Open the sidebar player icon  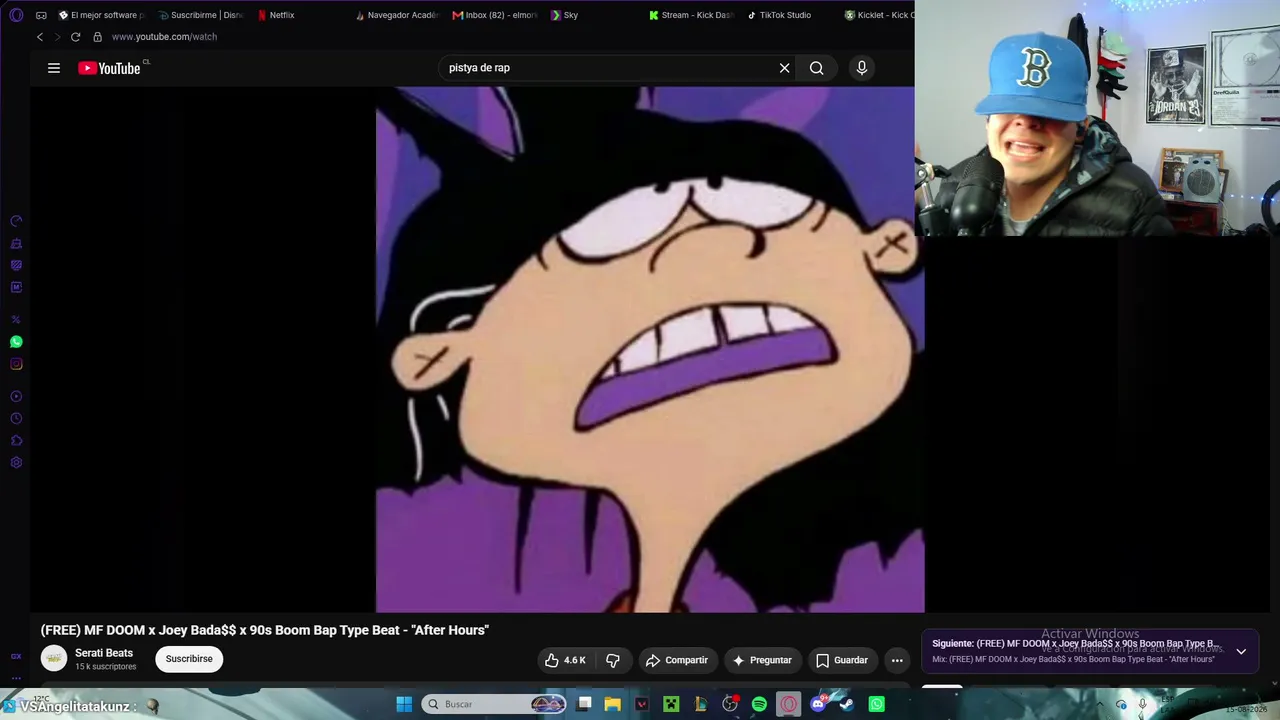16,397
